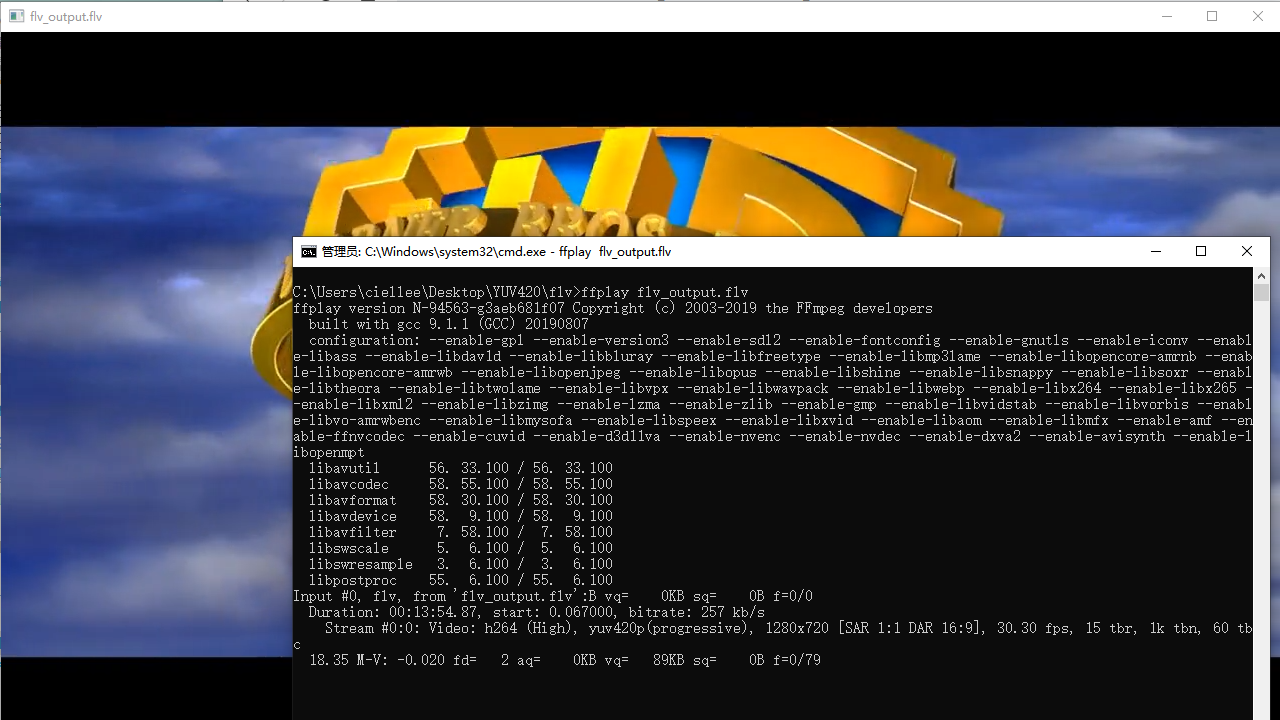Image resolution: width=1280 pixels, height=720 pixels.
Task: Click the 'libavdevice' version row
Action: (x=460, y=516)
